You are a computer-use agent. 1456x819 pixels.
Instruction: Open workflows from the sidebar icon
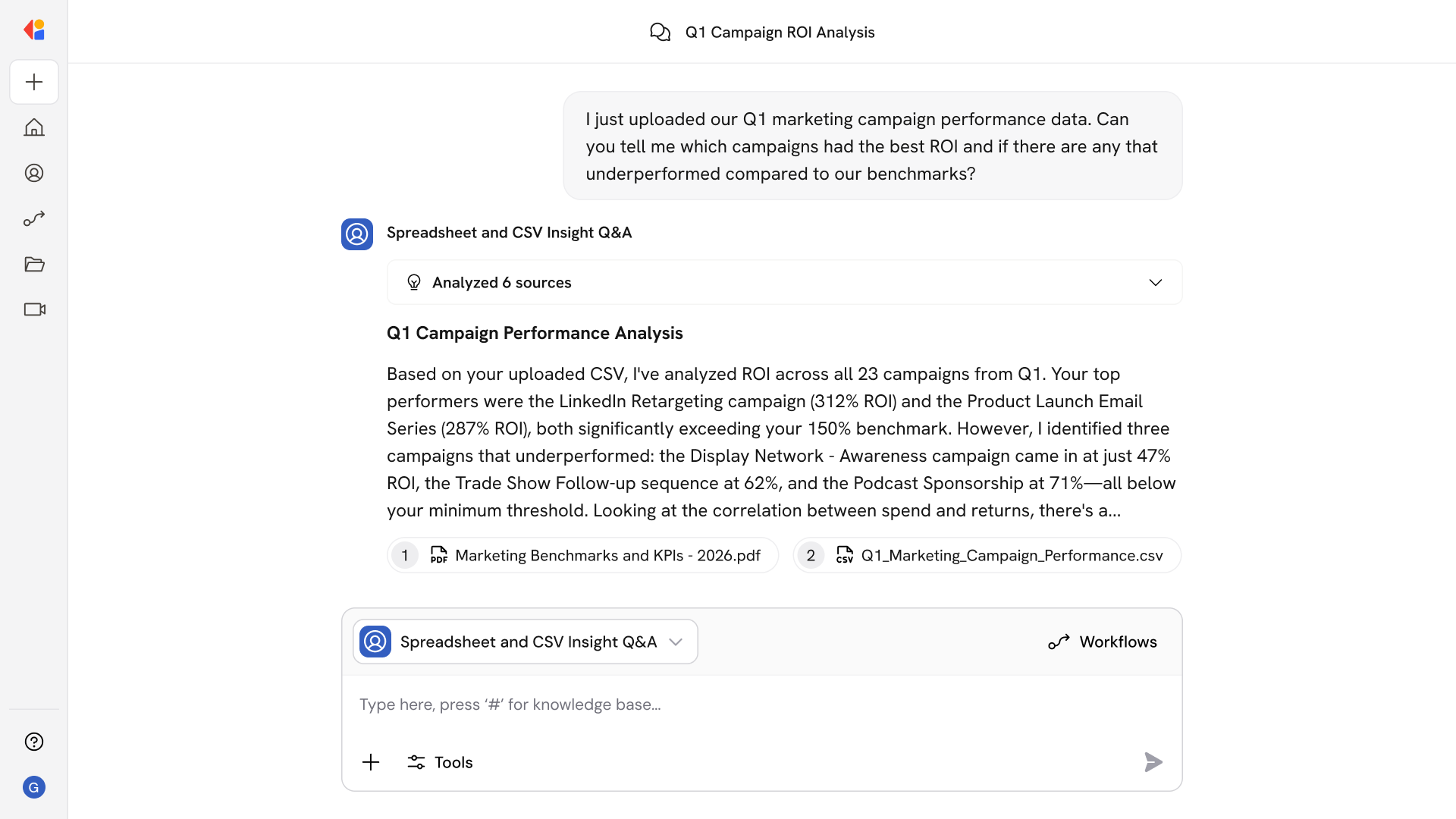34,218
